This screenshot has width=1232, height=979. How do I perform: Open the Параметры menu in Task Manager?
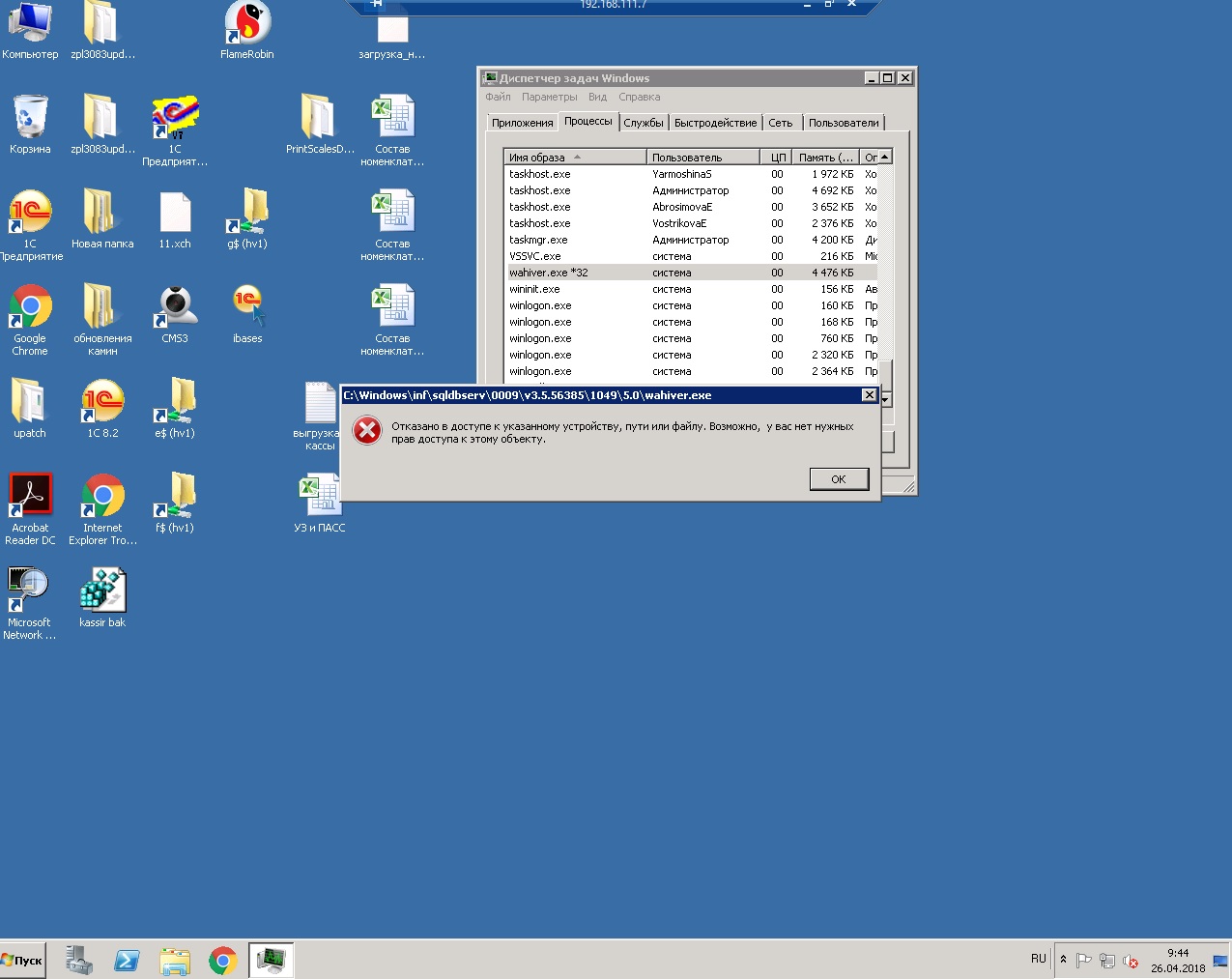pyautogui.click(x=549, y=97)
